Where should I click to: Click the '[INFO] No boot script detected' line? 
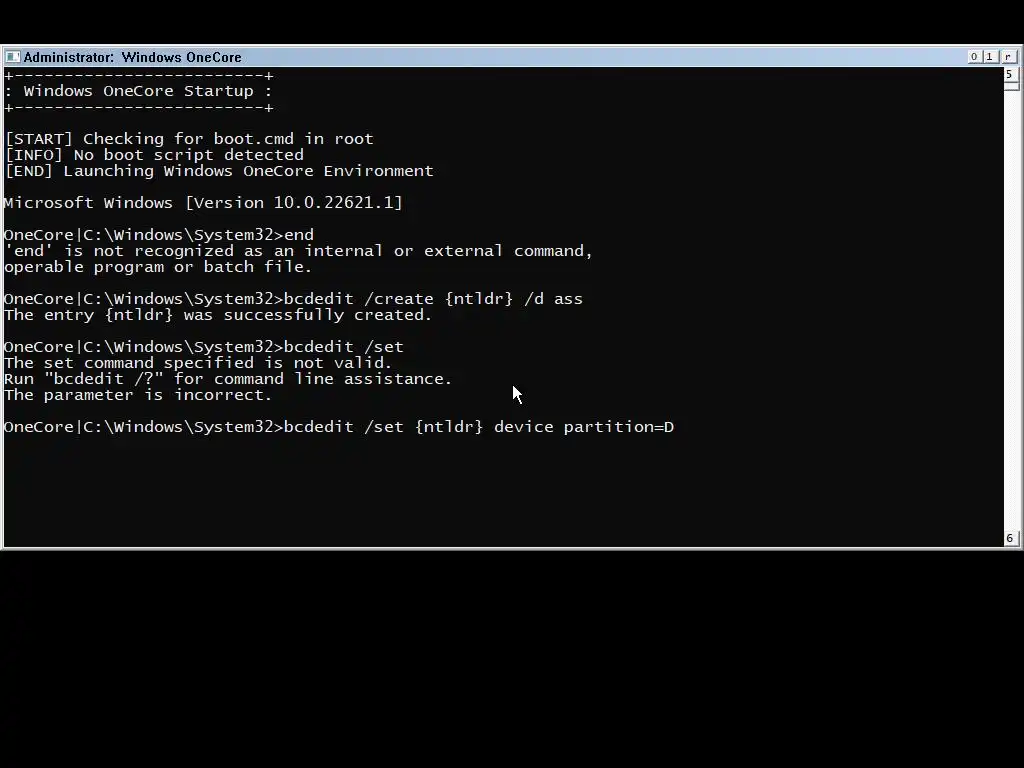click(154, 155)
